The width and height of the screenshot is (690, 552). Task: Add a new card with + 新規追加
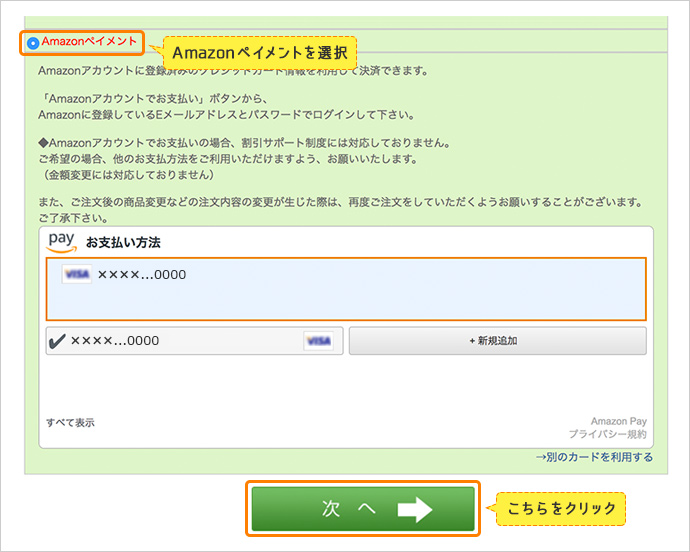click(498, 341)
